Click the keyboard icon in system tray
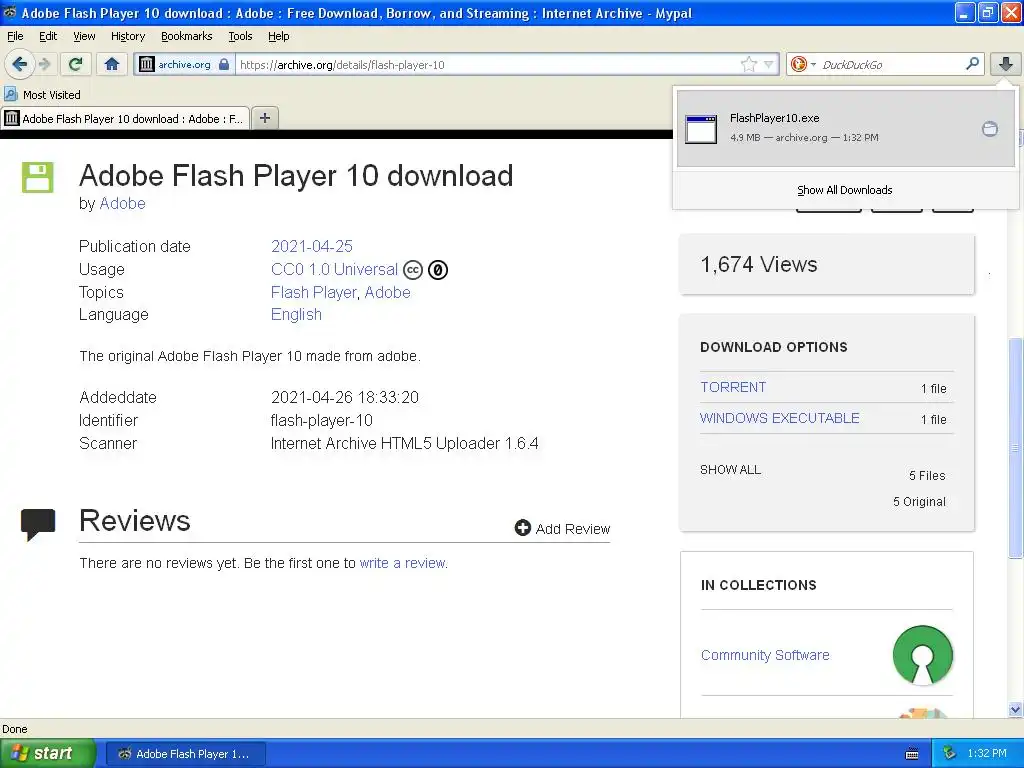The width and height of the screenshot is (1024, 768). pyautogui.click(x=912, y=754)
